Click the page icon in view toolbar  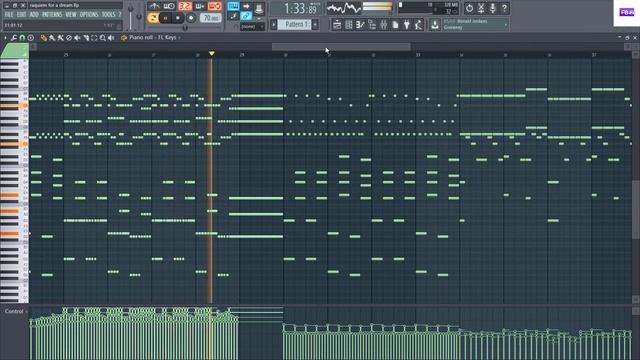[x=395, y=25]
